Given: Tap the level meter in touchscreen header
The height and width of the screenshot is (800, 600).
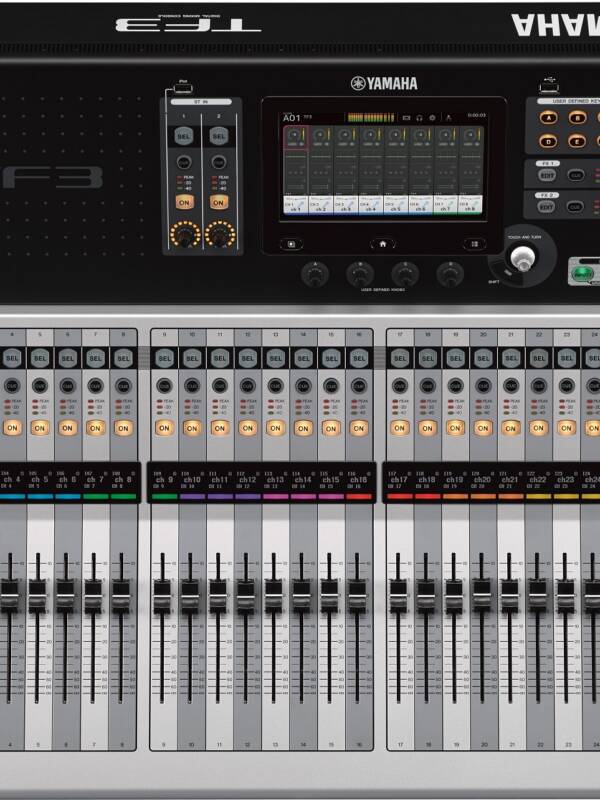Looking at the screenshot, I should pos(371,118).
